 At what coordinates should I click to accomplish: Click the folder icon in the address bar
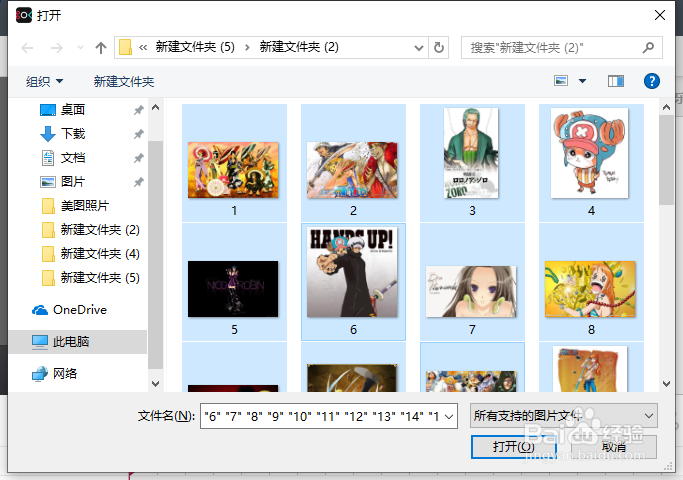point(125,47)
